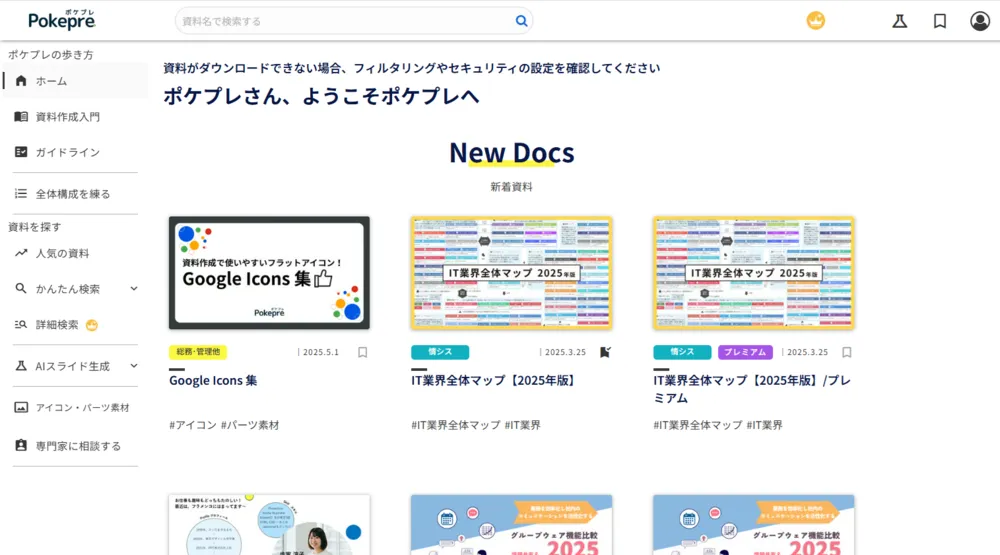Click the New Docs heading
Viewport: 1000px width, 555px height.
[x=511, y=152]
